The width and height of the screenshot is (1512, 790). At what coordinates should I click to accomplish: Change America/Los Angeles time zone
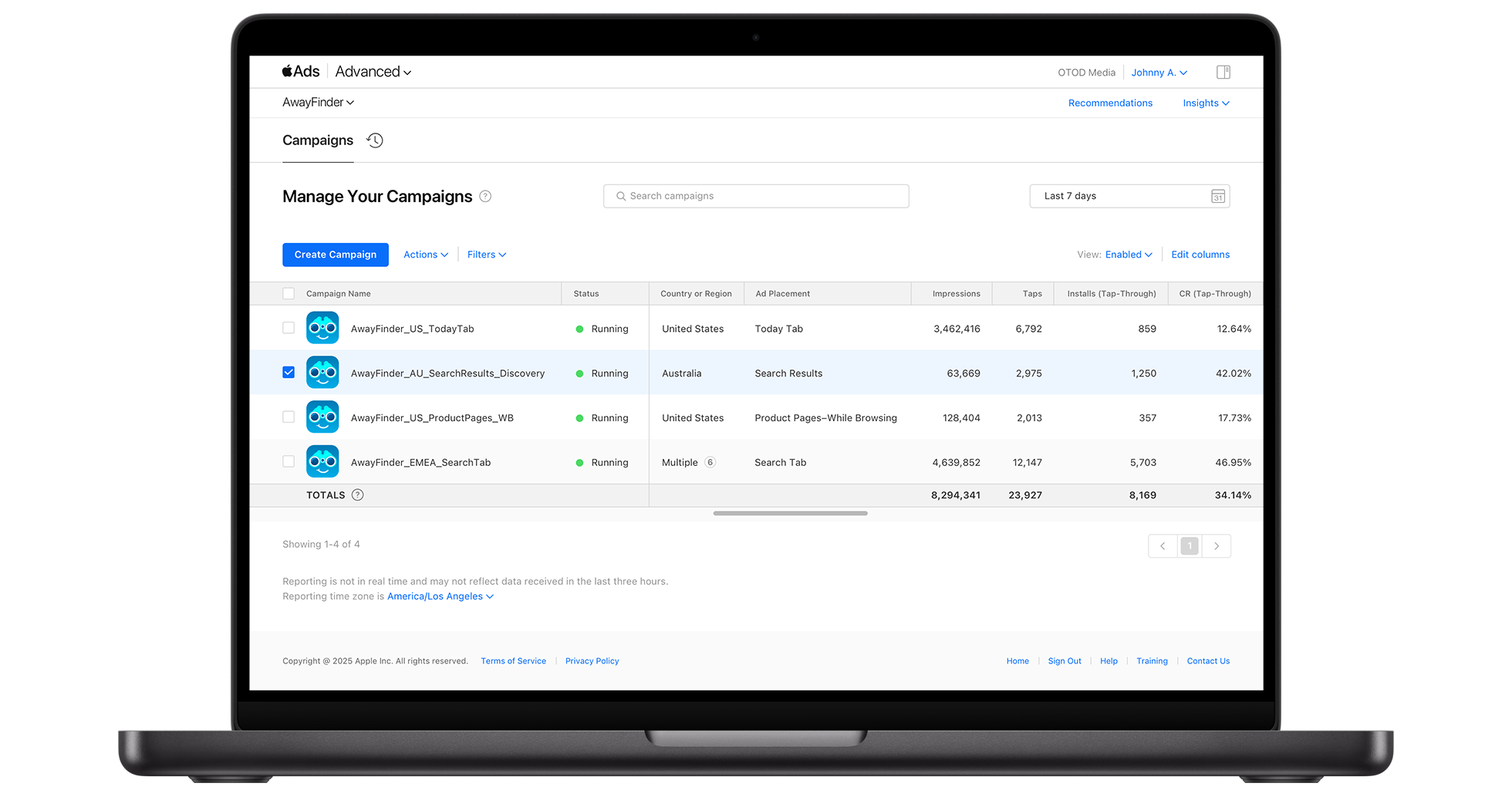pyautogui.click(x=440, y=596)
